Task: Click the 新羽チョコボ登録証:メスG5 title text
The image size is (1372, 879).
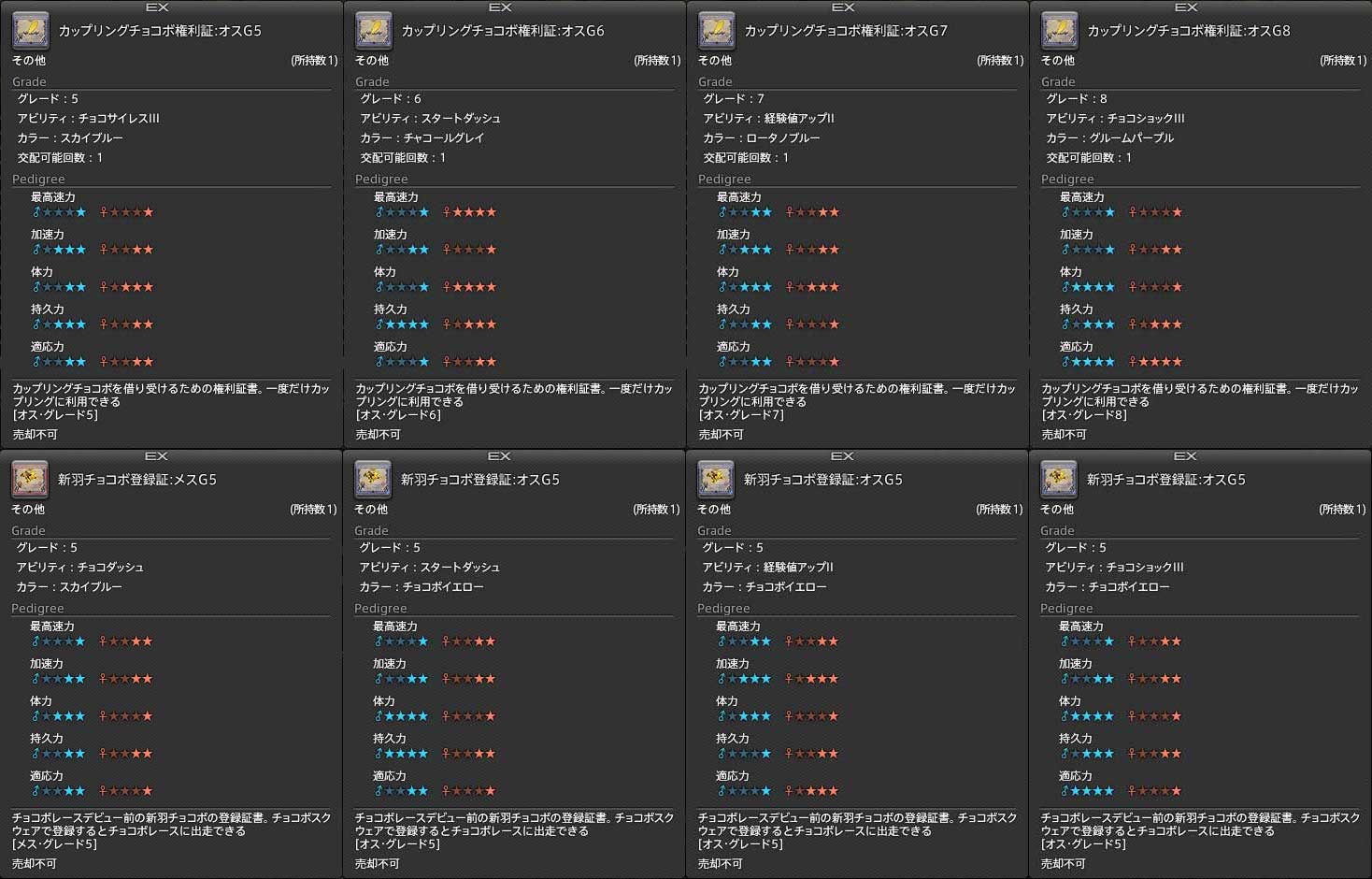Action: click(x=137, y=480)
